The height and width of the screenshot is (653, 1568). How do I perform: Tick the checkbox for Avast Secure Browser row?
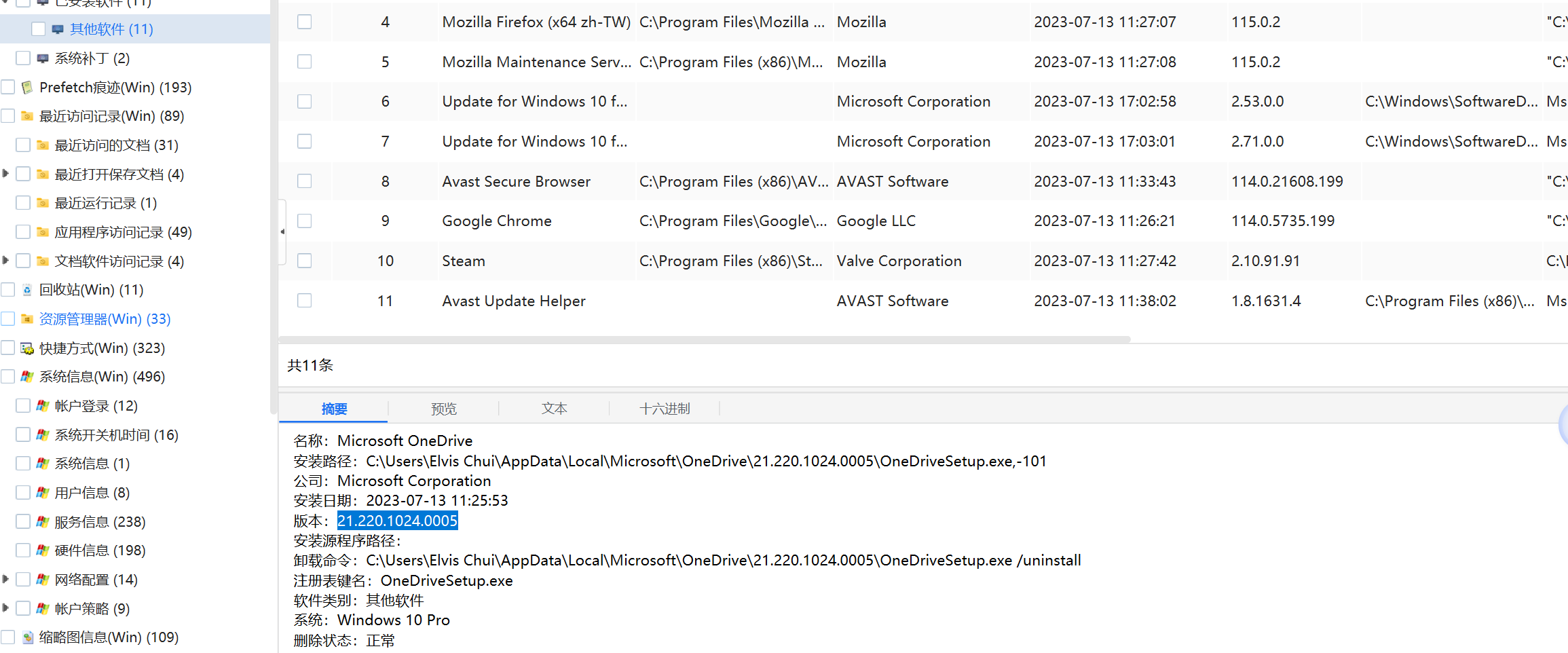coord(305,181)
